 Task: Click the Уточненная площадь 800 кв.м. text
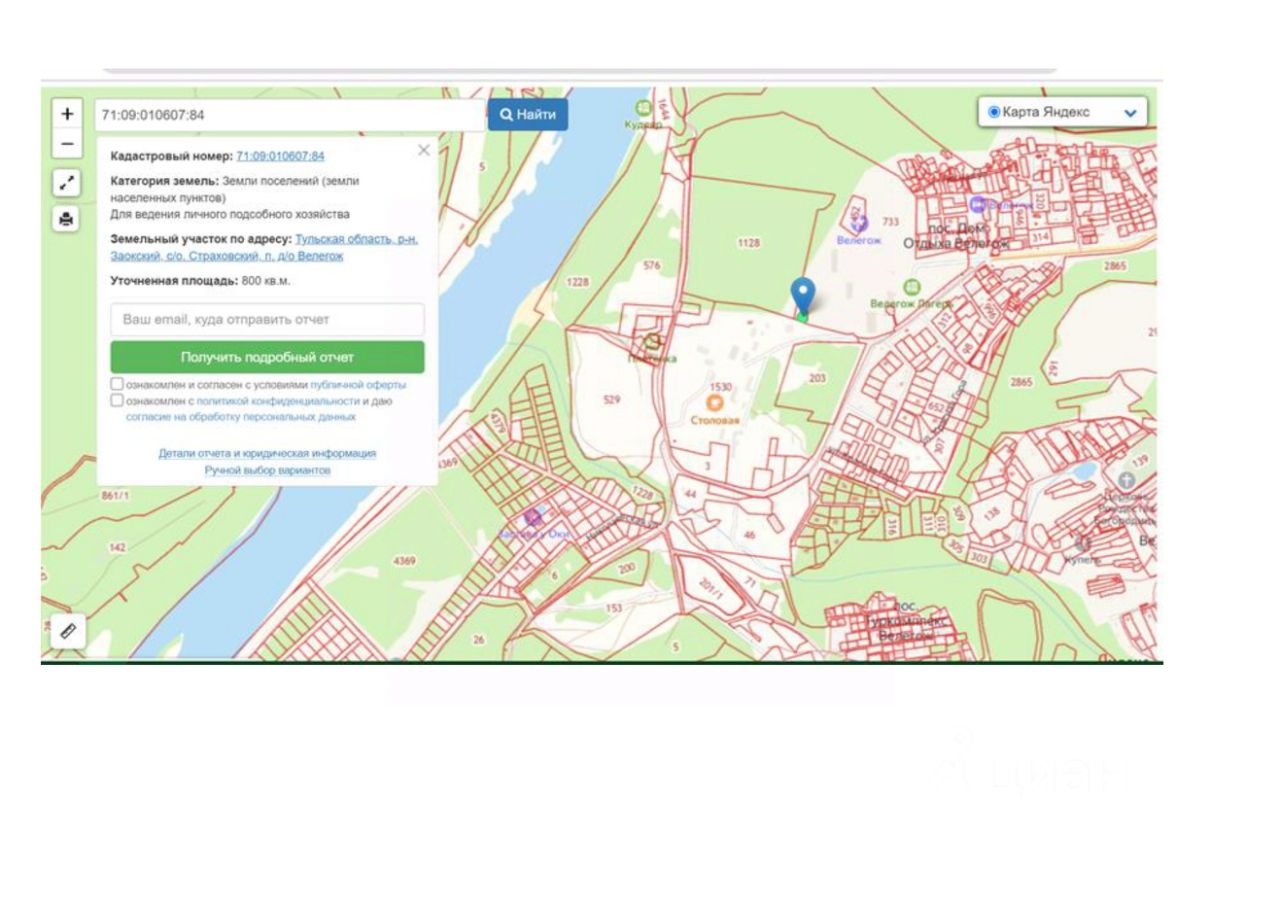point(200,281)
